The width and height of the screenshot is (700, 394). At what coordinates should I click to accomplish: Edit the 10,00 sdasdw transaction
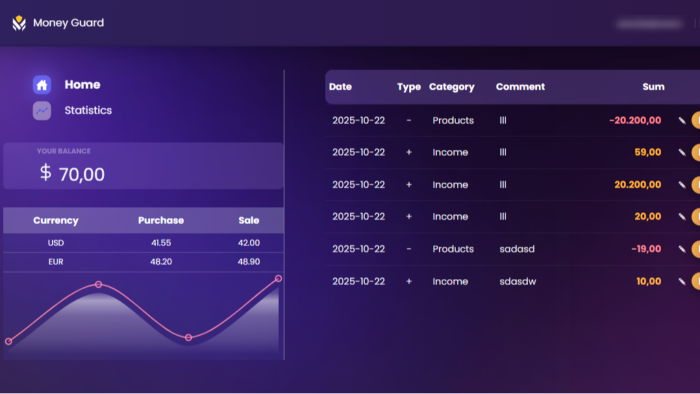pyautogui.click(x=682, y=282)
